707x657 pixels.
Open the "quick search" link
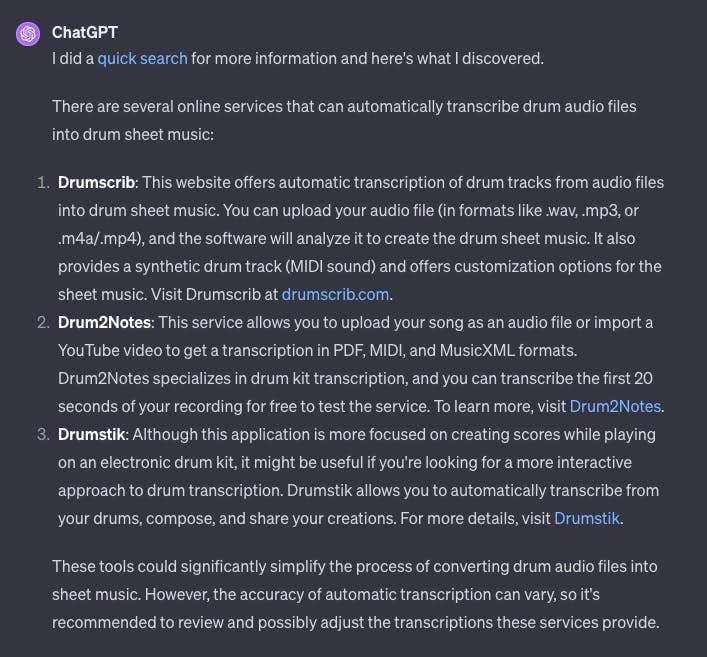tap(142, 58)
